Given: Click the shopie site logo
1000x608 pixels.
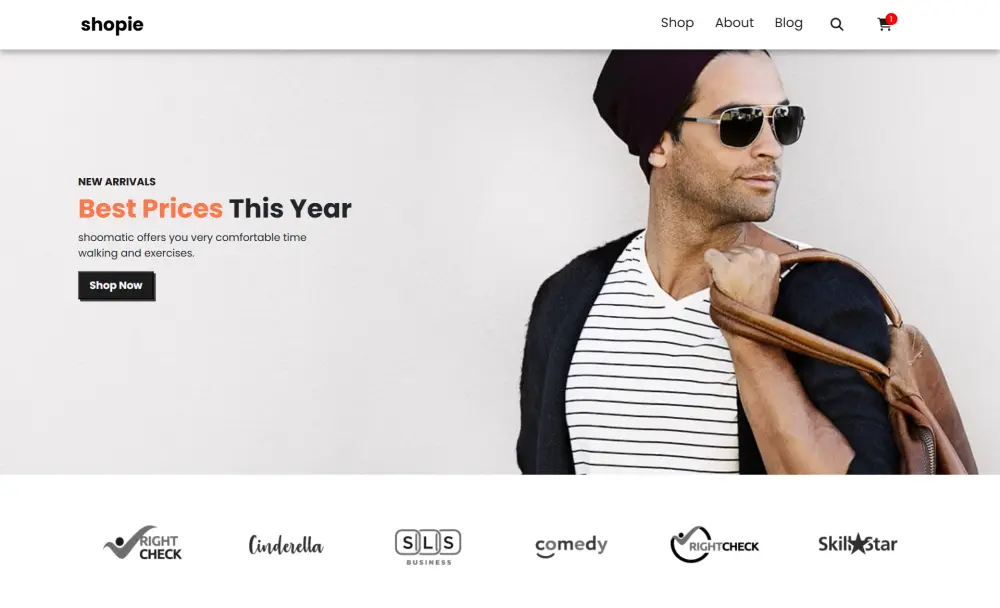Looking at the screenshot, I should [112, 24].
